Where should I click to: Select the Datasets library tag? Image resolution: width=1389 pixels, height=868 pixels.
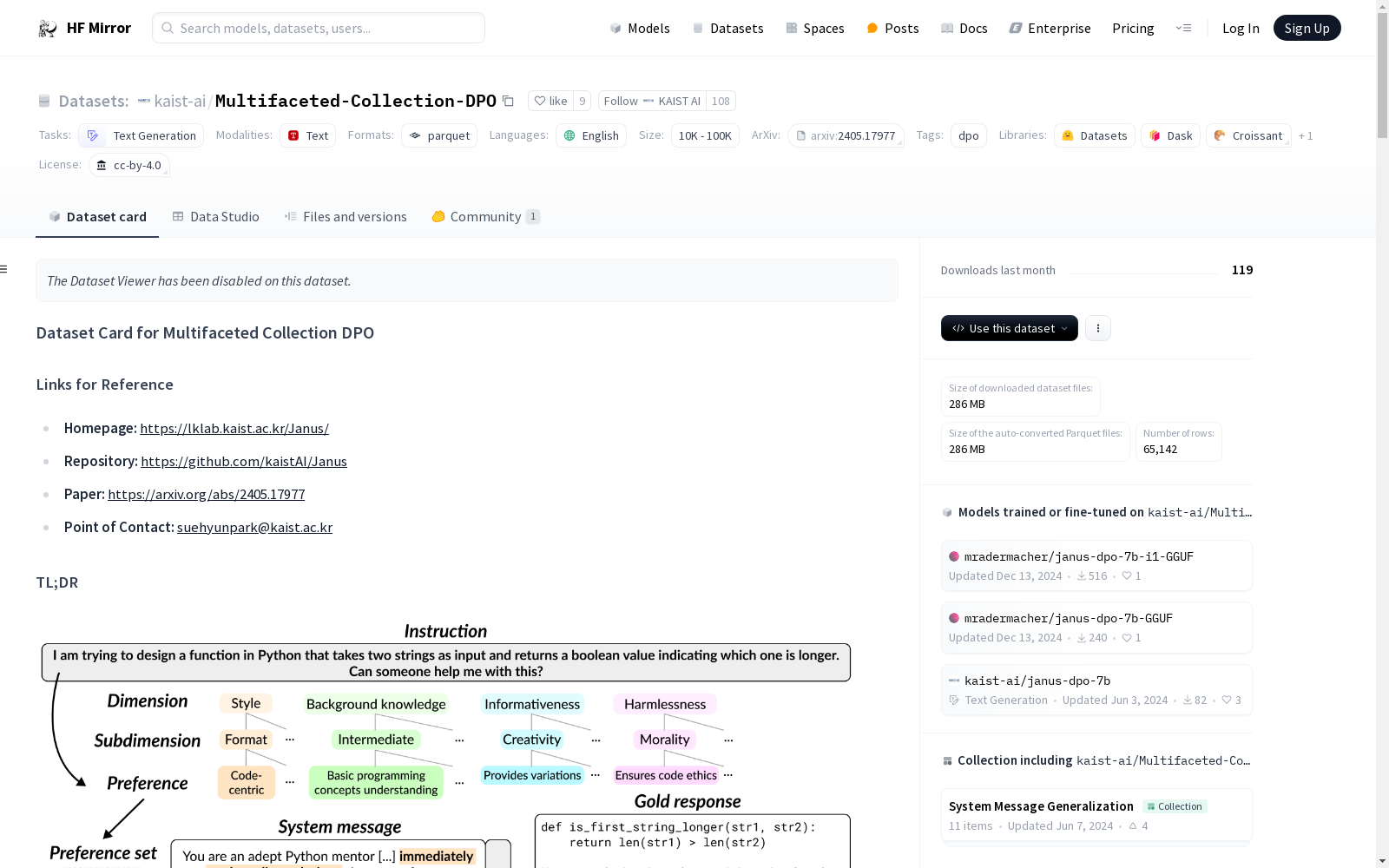click(1095, 135)
